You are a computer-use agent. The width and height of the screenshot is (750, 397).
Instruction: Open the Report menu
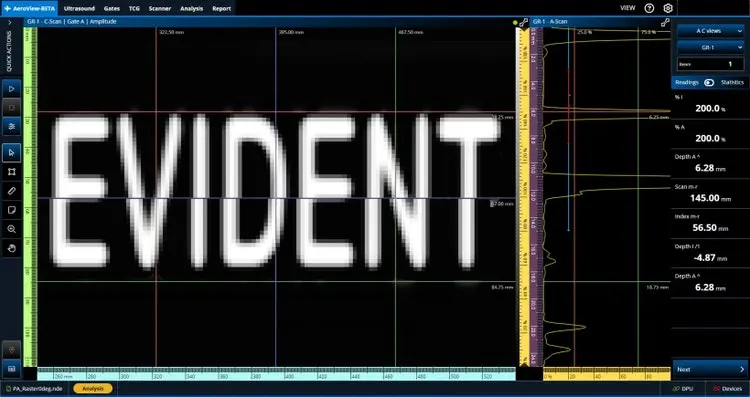click(x=221, y=8)
